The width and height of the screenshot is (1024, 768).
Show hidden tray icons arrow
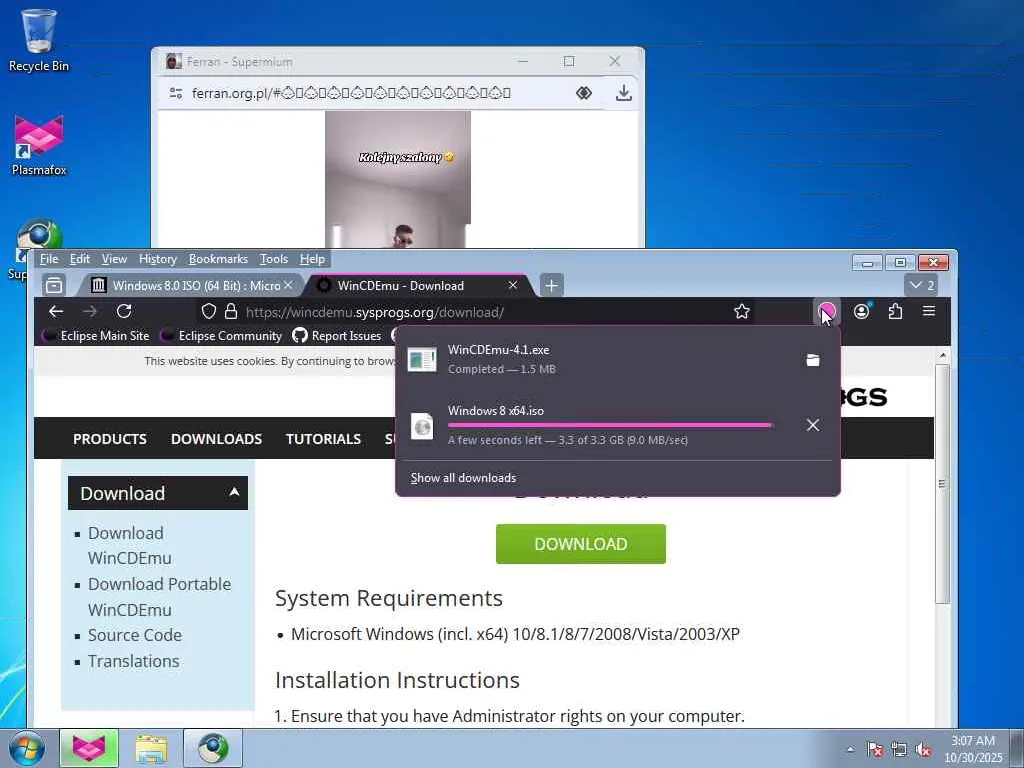850,749
